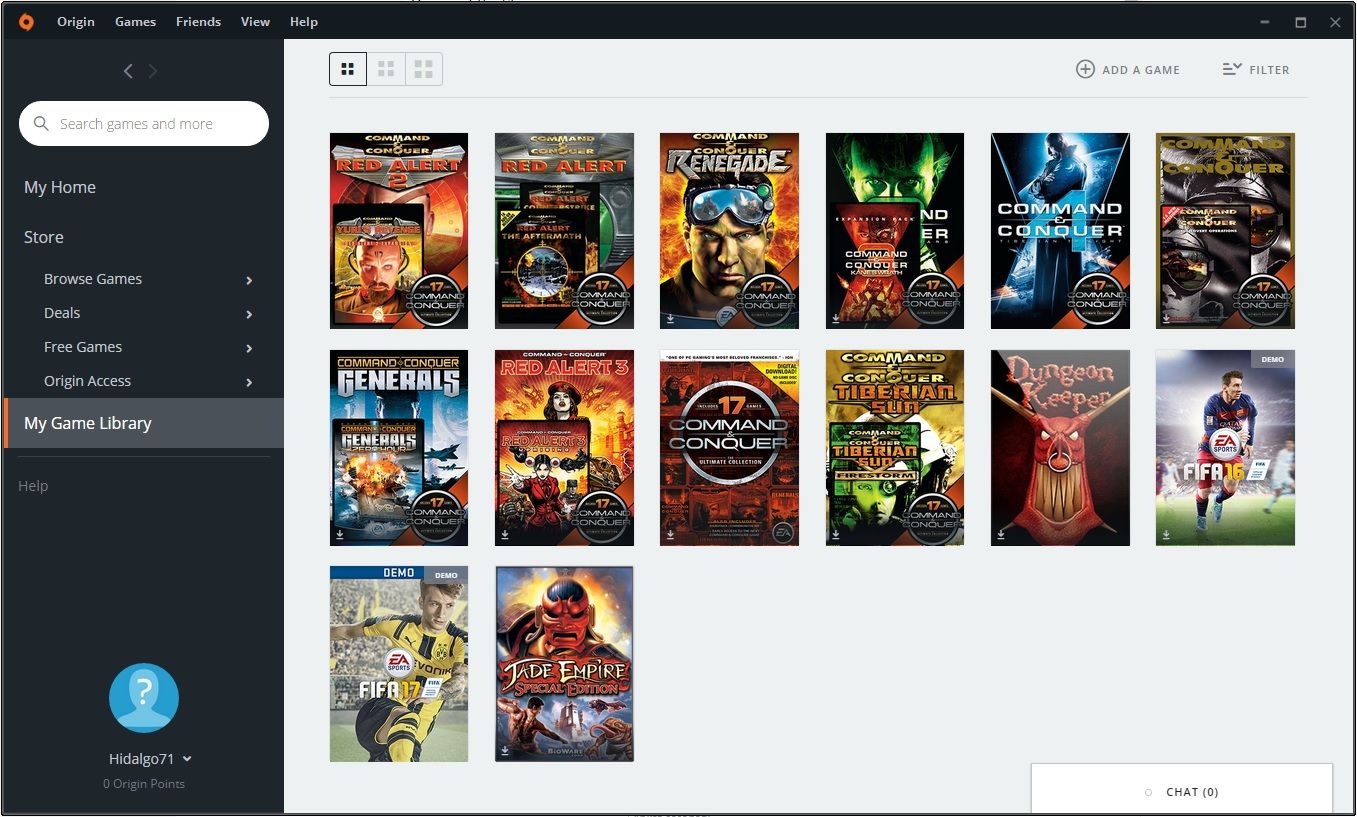Open the Chat (0) panel
Viewport: 1357px width, 817px height.
click(x=1182, y=790)
